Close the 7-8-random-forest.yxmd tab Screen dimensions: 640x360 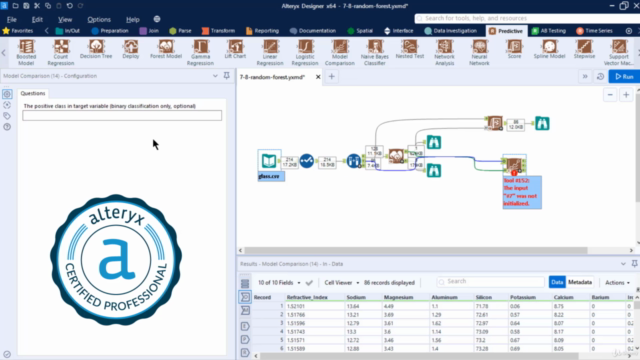(x=318, y=77)
